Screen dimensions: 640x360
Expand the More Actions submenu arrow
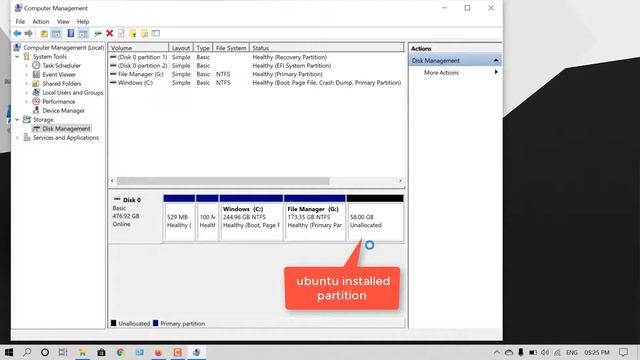pyautogui.click(x=496, y=72)
